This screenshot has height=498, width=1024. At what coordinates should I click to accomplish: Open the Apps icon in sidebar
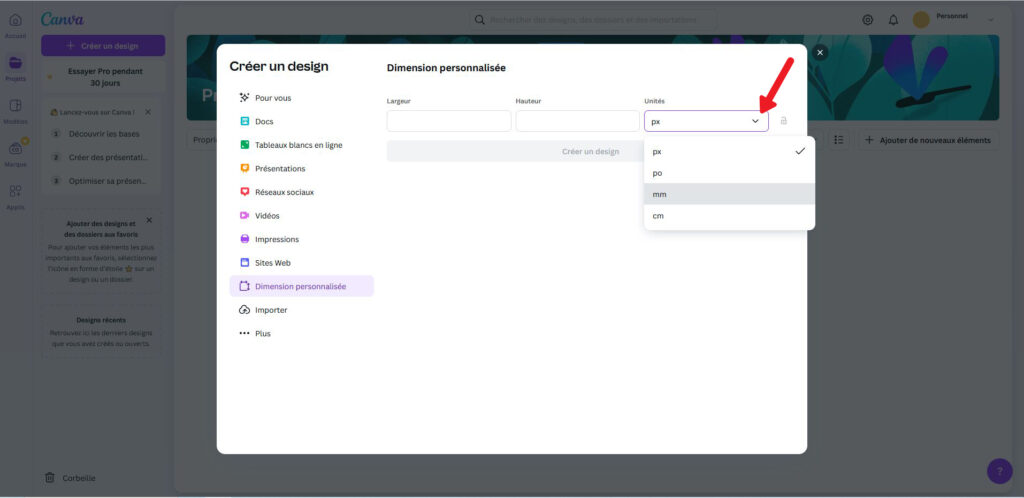15,194
